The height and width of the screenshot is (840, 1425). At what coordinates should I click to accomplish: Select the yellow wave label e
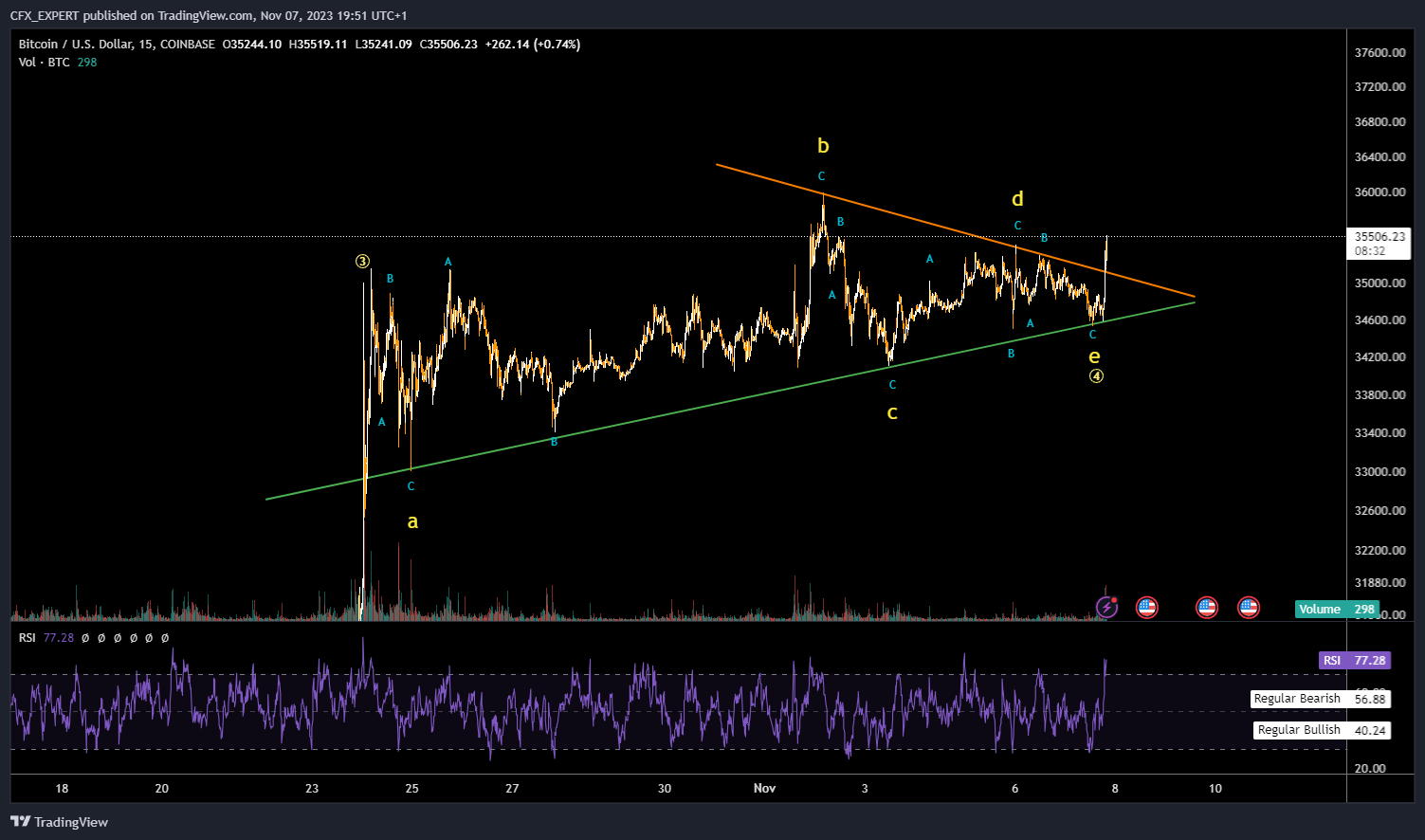(x=1094, y=356)
